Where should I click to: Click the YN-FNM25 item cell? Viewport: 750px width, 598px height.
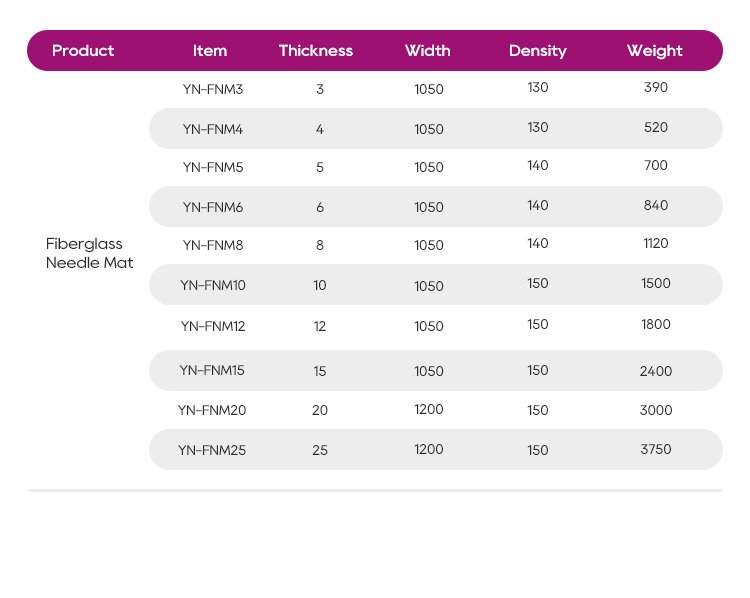click(x=212, y=450)
